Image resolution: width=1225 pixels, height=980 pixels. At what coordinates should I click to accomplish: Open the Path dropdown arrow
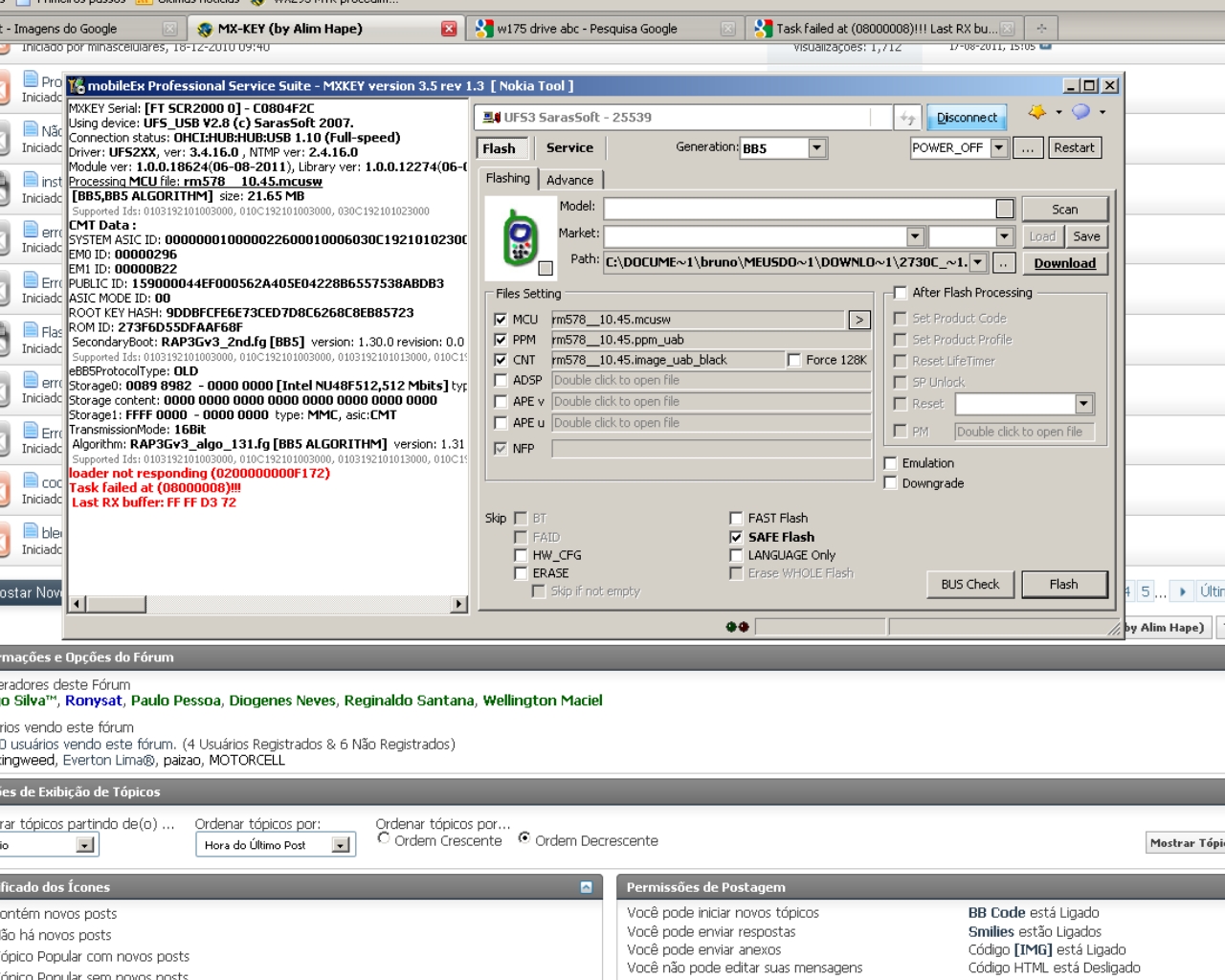click(977, 263)
